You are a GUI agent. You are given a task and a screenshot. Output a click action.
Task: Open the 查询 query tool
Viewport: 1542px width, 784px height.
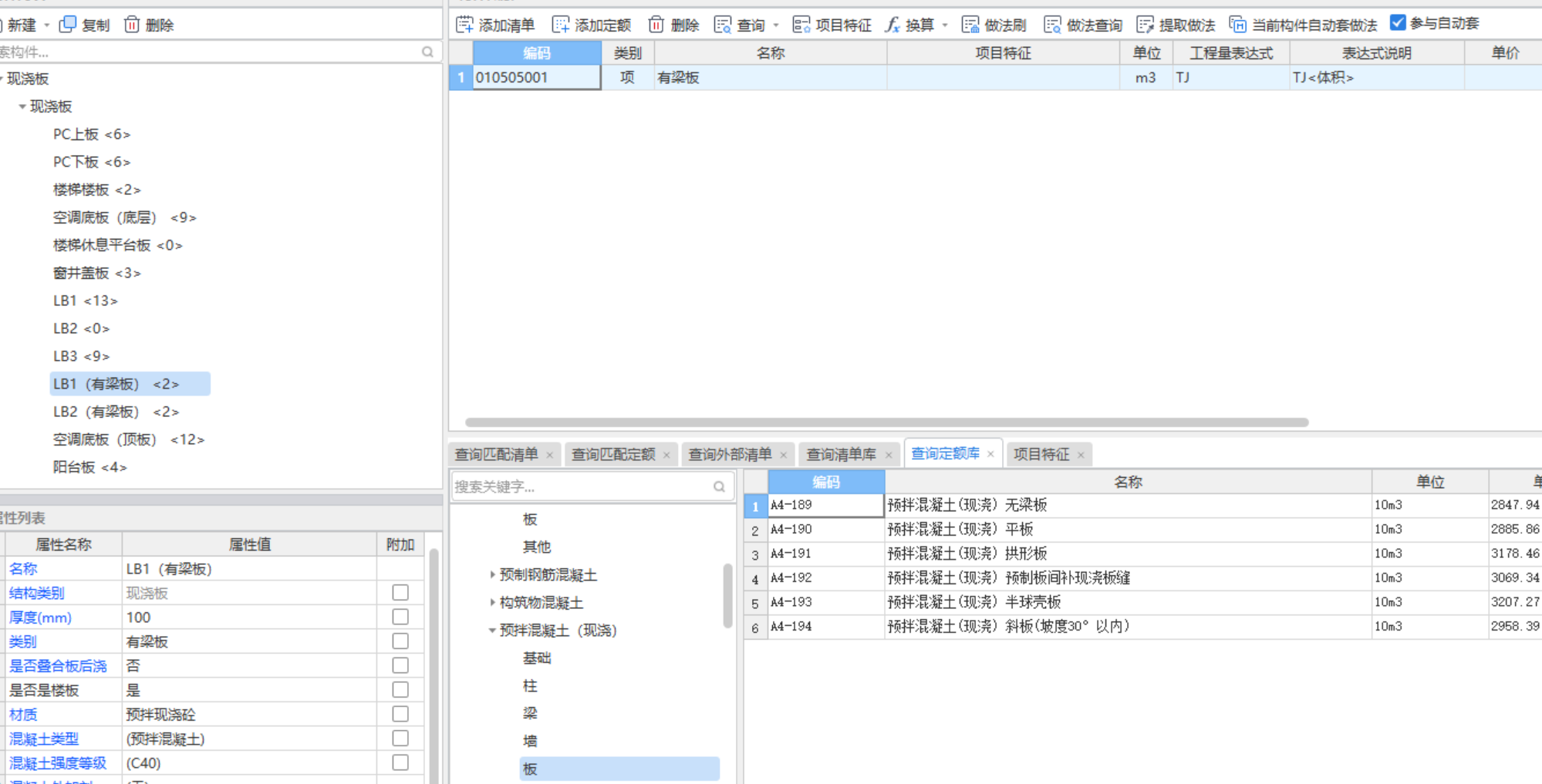739,25
